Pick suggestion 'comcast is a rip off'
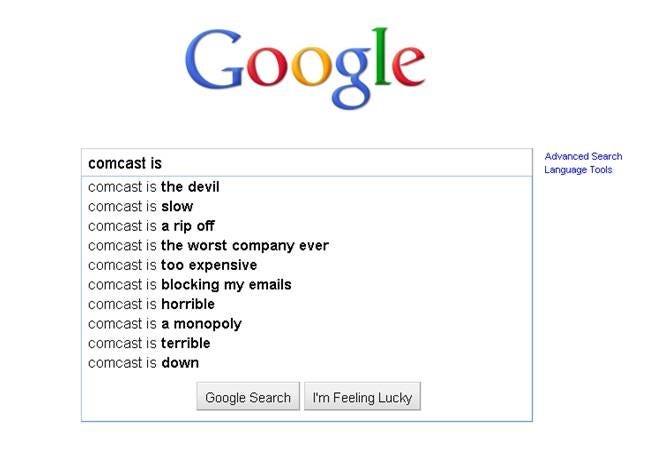Image resolution: width=659 pixels, height=450 pixels. pyautogui.click(x=306, y=226)
